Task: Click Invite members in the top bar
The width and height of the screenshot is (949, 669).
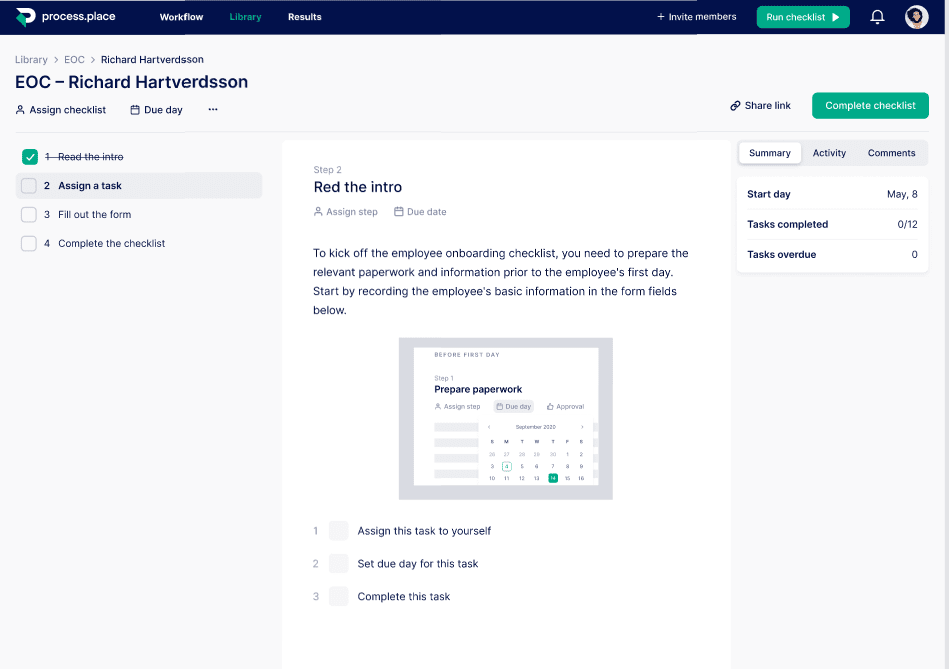Action: (x=697, y=17)
